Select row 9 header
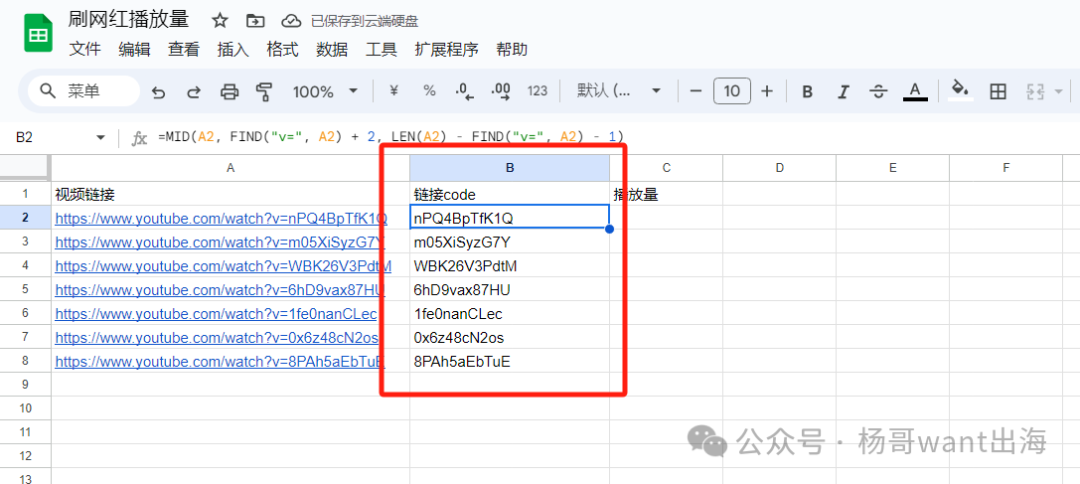 pyautogui.click(x=25, y=384)
